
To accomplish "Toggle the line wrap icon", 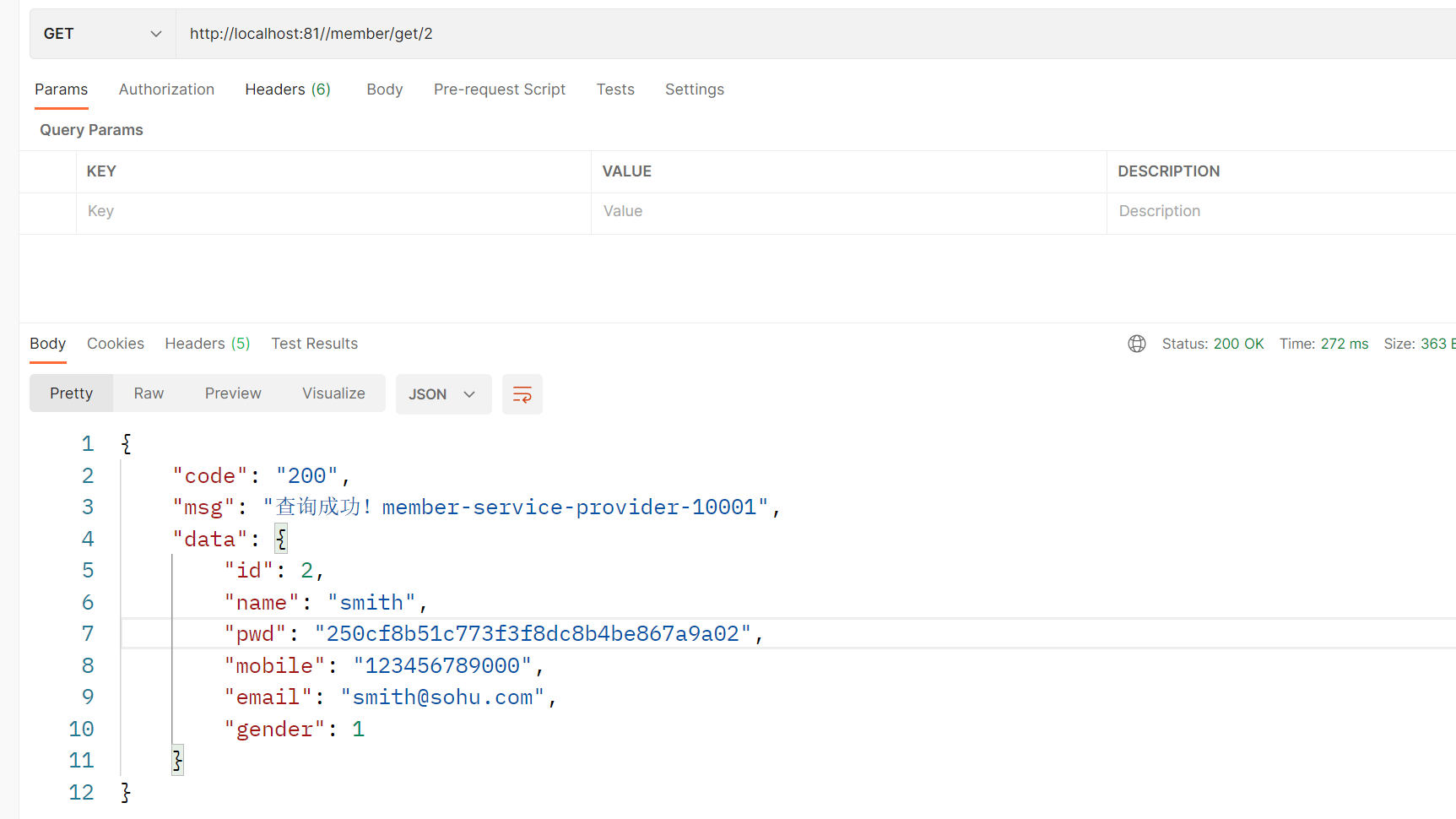I will (x=522, y=394).
